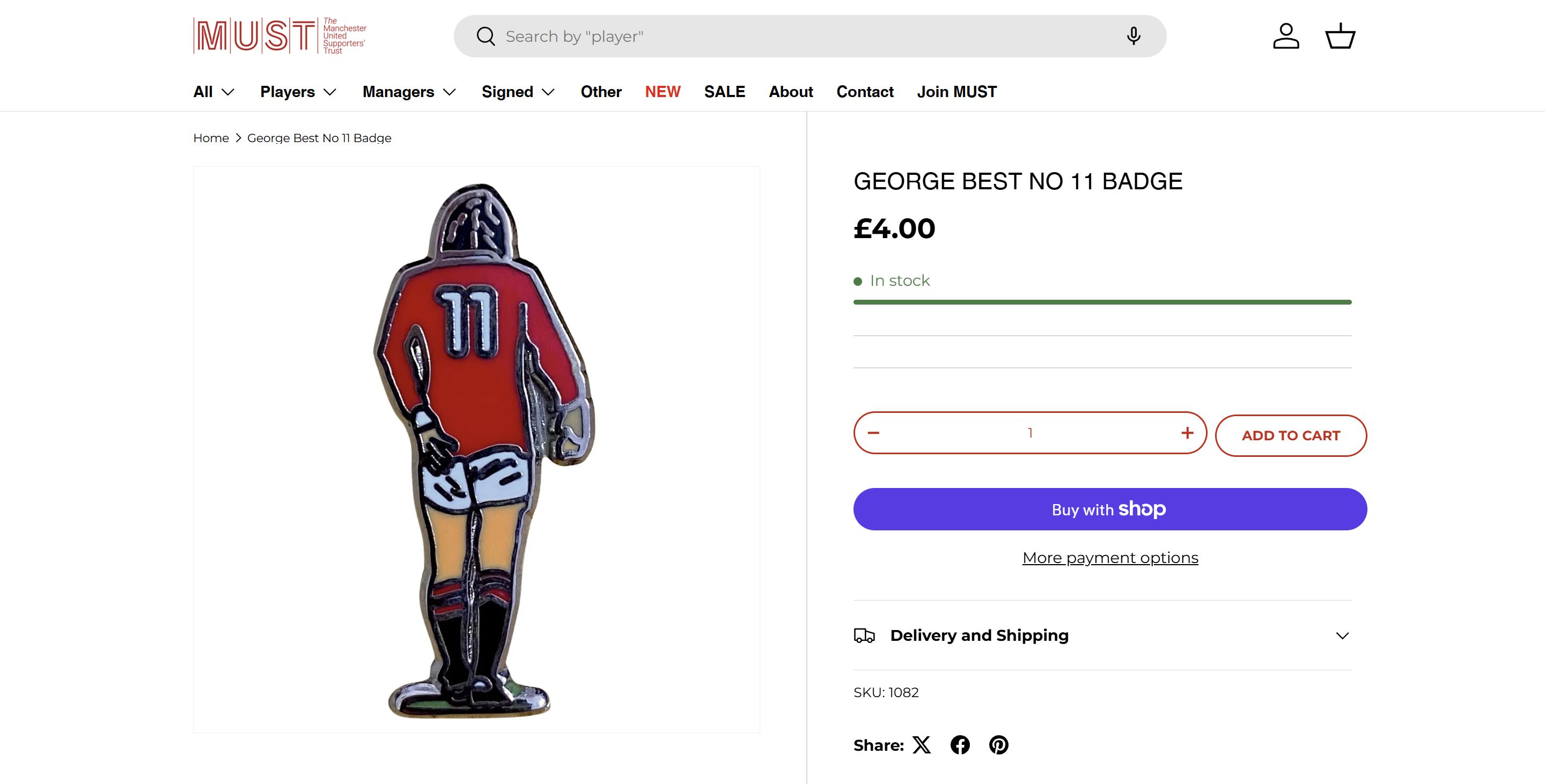Click the voice search microphone icon
1545x784 pixels.
[1133, 36]
